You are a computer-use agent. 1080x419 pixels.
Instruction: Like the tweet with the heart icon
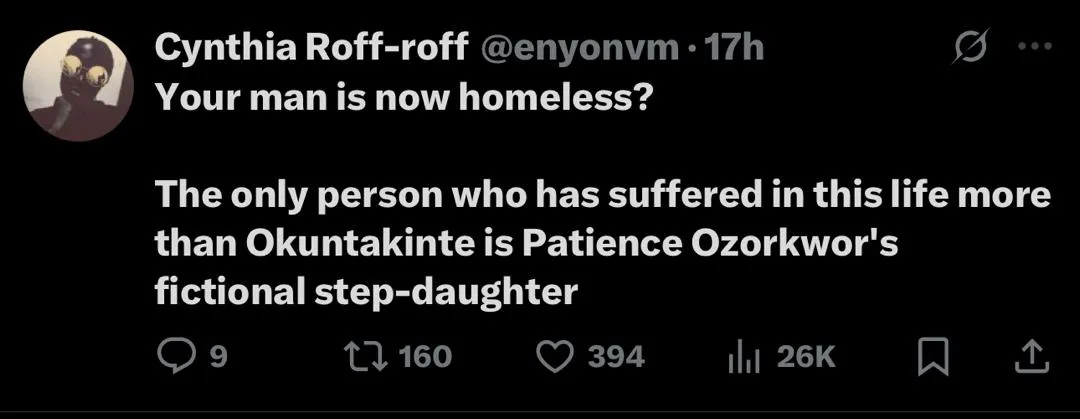(555, 355)
